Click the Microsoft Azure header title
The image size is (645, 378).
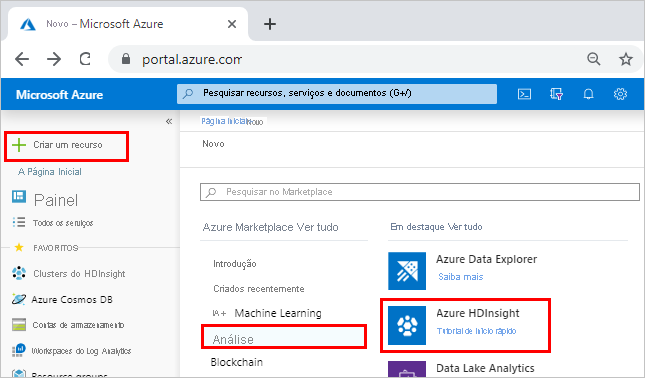click(60, 95)
